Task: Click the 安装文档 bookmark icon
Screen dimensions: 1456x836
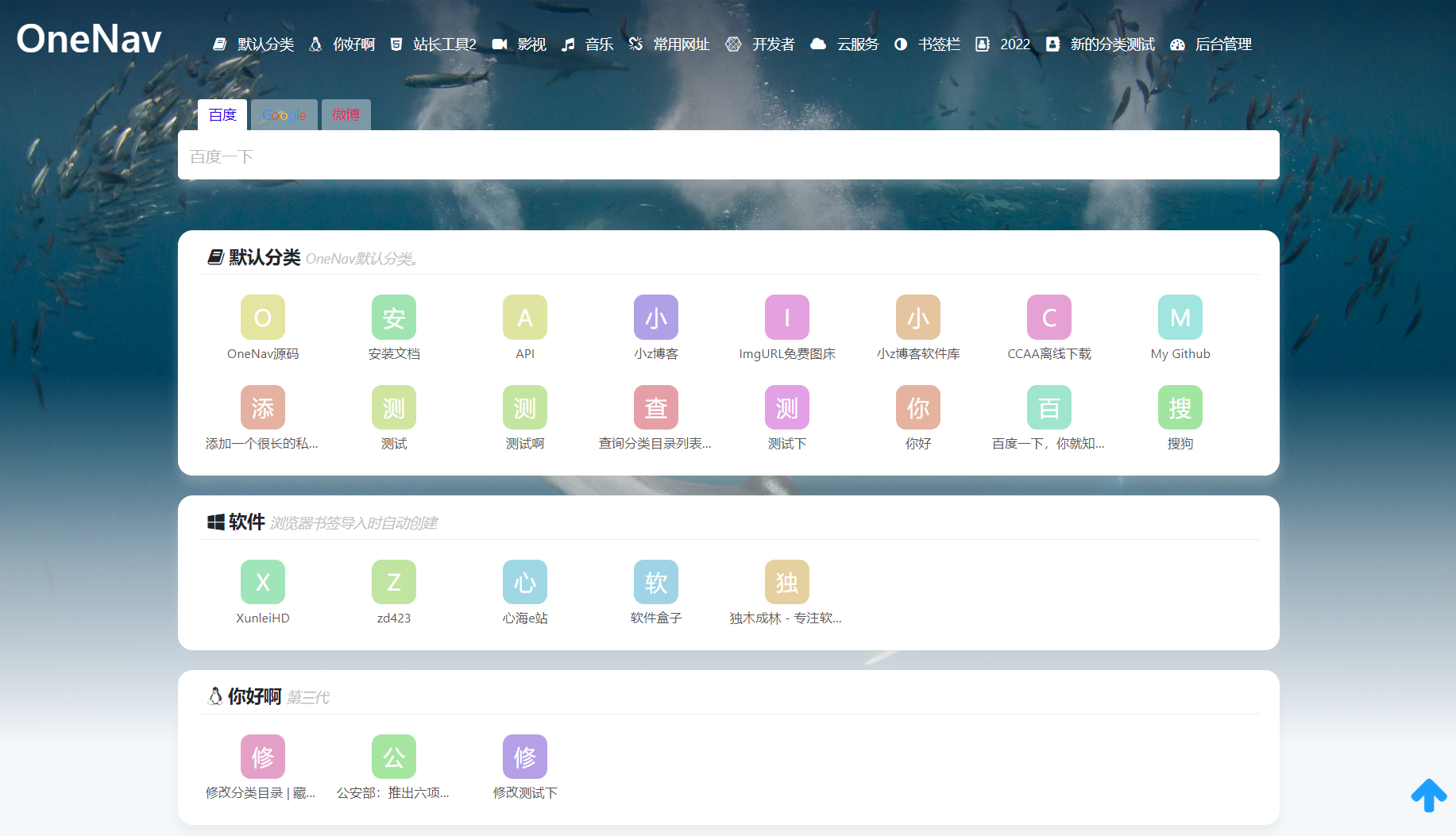Action: point(393,318)
